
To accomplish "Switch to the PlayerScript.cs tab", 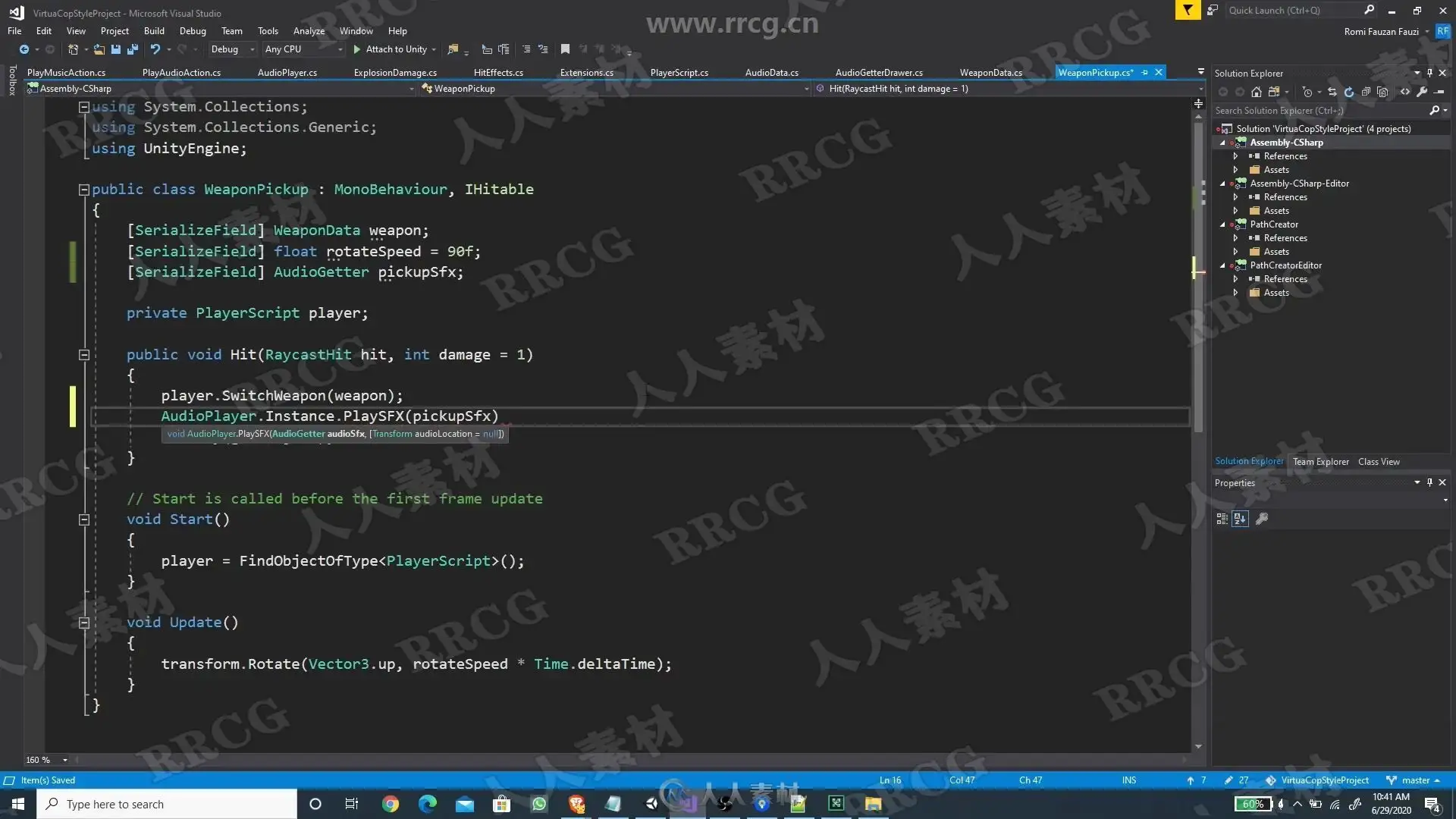I will [679, 73].
